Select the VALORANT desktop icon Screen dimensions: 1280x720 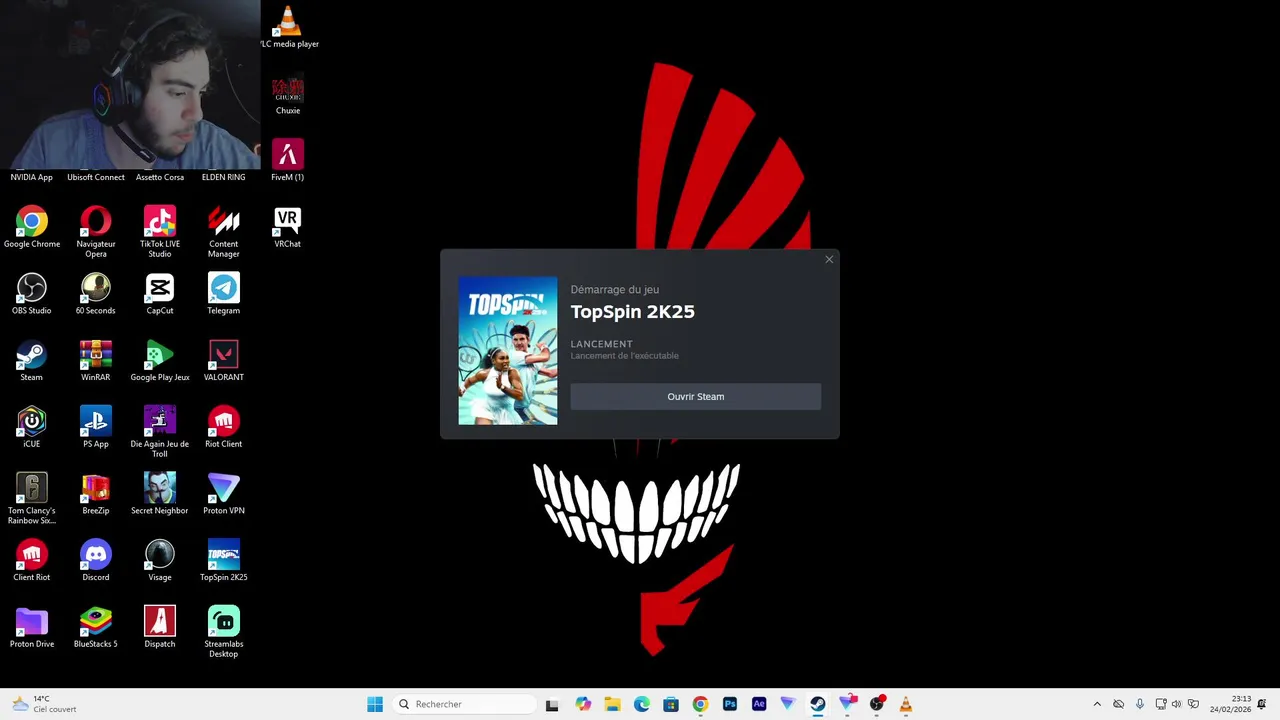pos(224,360)
